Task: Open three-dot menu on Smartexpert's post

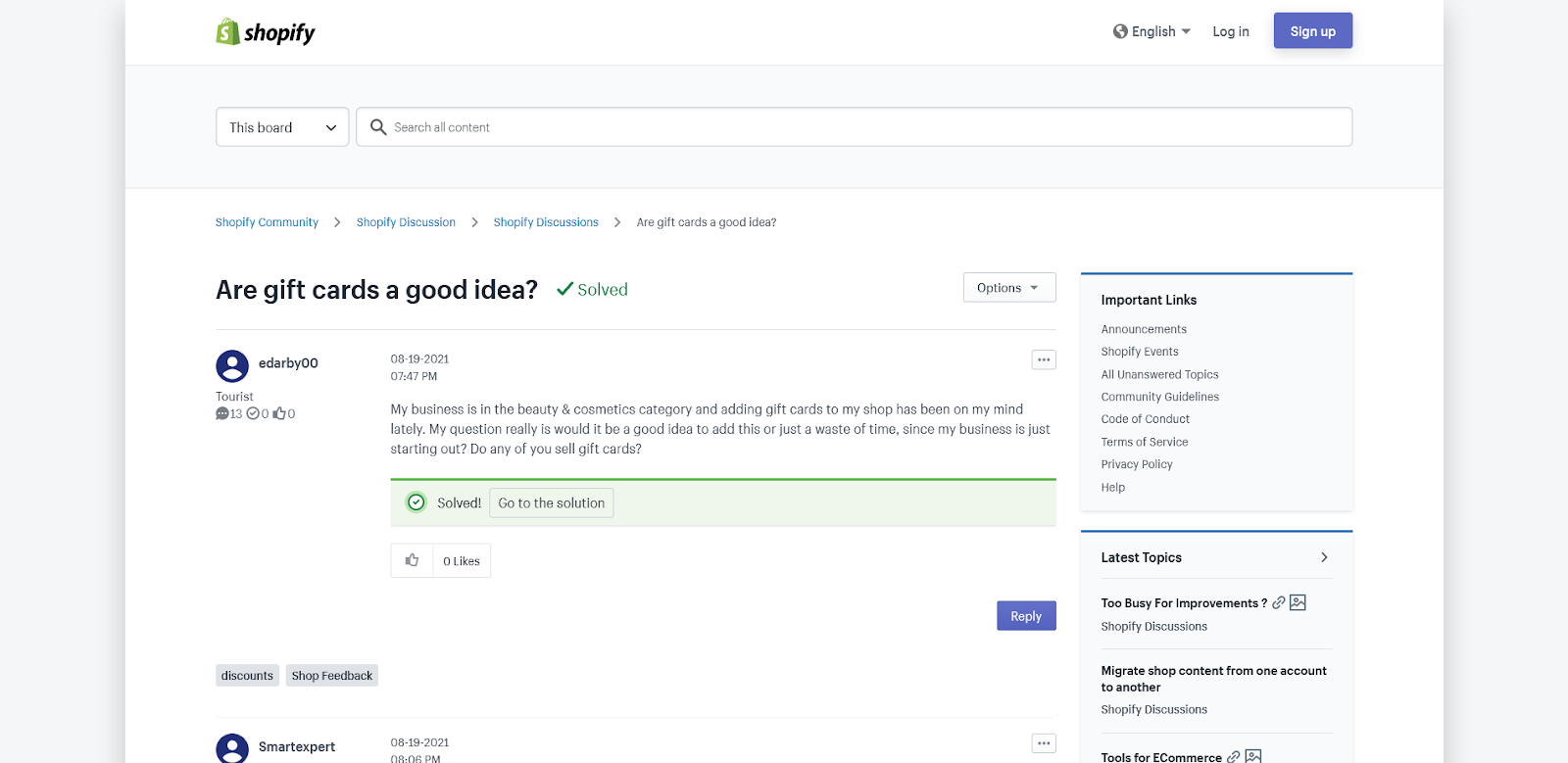Action: pos(1044,743)
